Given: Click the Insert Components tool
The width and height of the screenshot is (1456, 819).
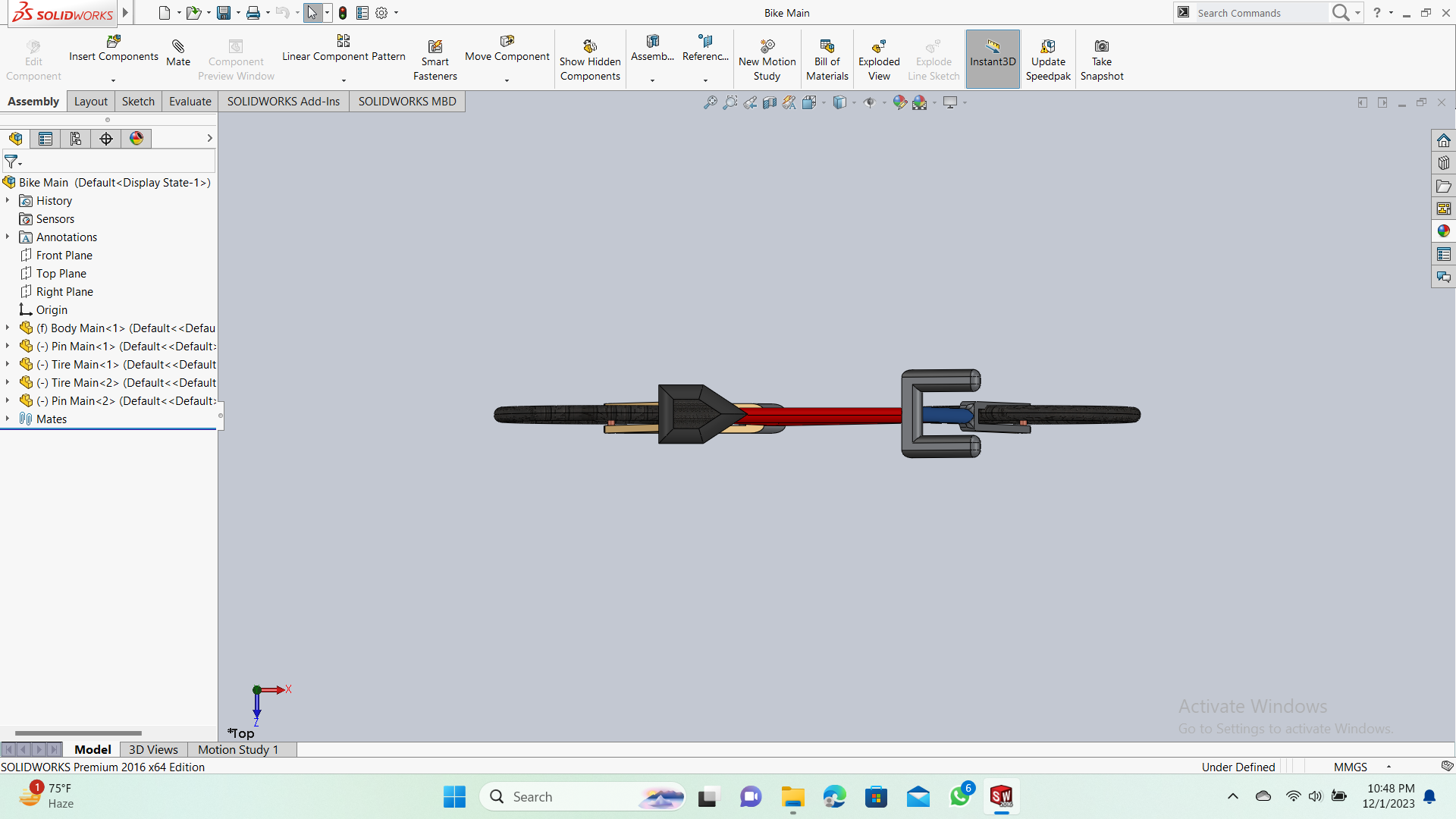Looking at the screenshot, I should coord(113,49).
